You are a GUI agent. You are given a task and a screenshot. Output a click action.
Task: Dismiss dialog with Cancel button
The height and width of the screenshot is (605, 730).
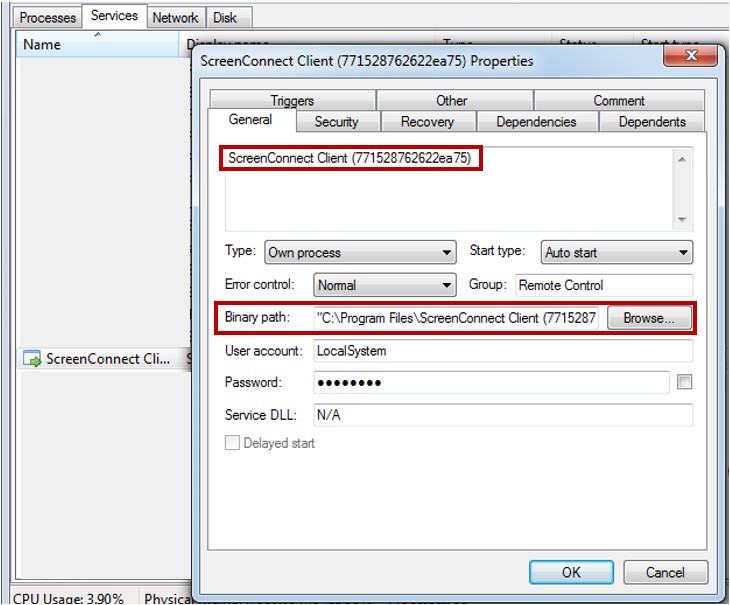(665, 572)
